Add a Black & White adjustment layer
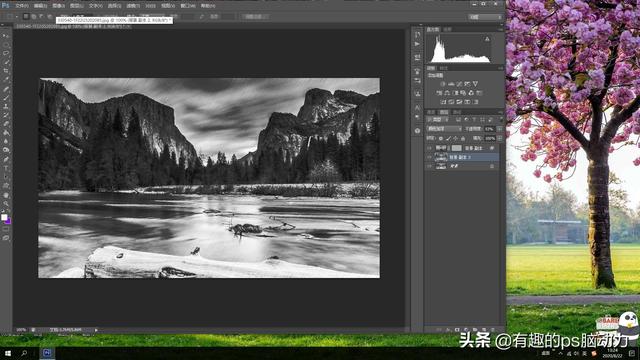The width and height of the screenshot is (640, 360). point(455,93)
